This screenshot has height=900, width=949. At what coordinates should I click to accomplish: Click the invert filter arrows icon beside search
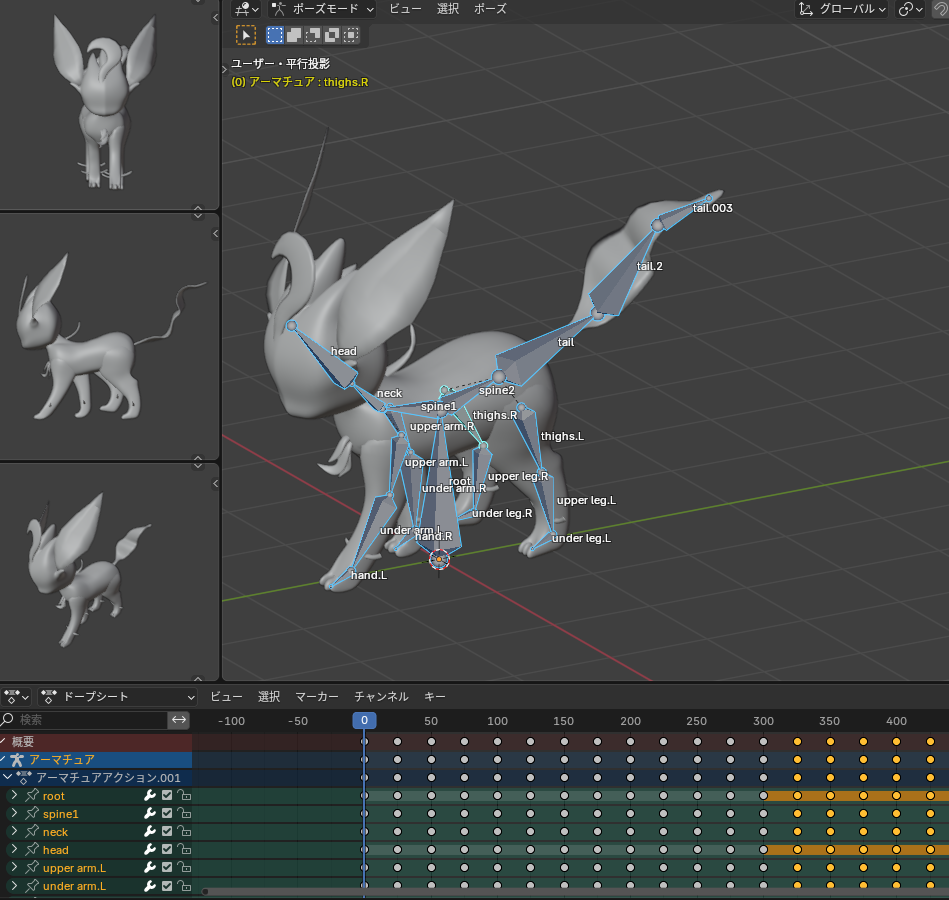(179, 719)
